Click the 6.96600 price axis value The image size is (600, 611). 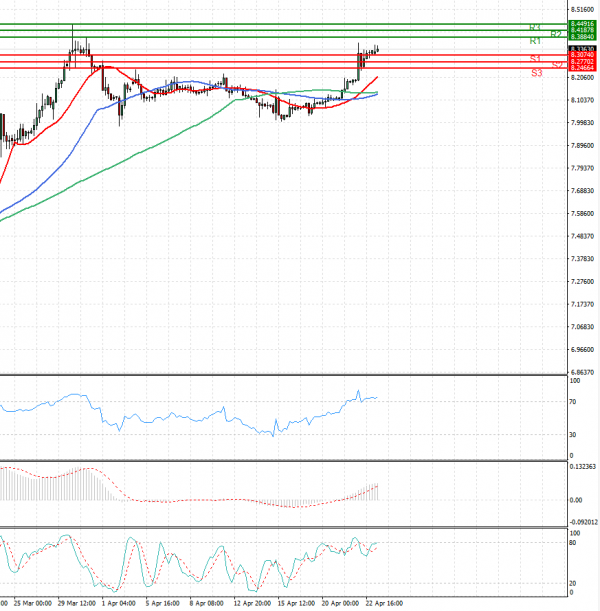[582, 350]
